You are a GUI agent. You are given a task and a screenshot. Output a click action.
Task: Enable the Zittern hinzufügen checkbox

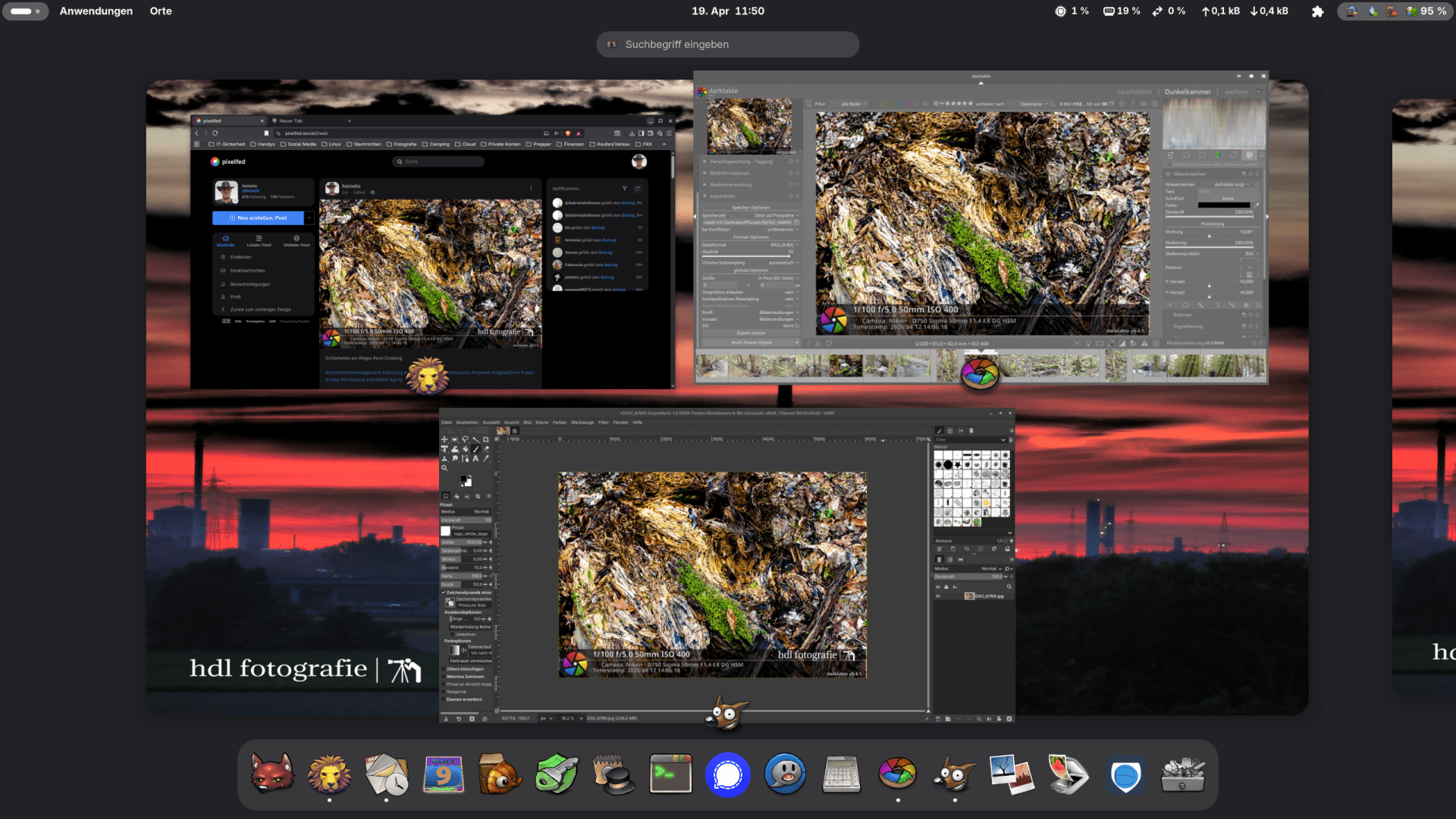point(444,669)
